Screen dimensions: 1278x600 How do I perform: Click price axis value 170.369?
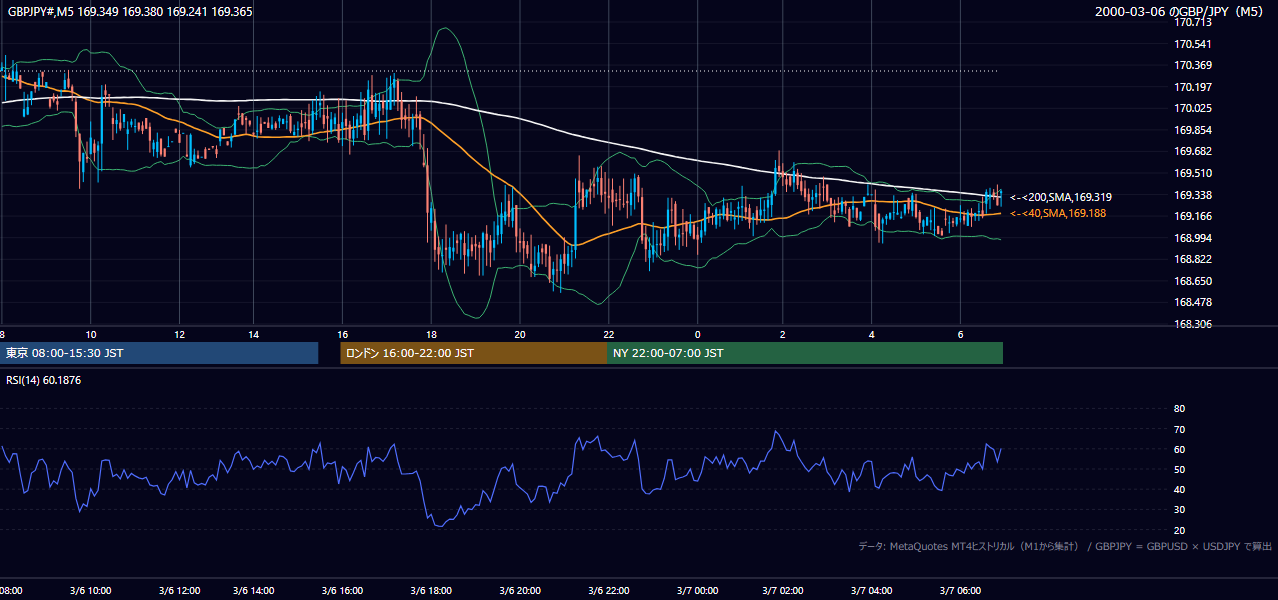[x=1193, y=66]
